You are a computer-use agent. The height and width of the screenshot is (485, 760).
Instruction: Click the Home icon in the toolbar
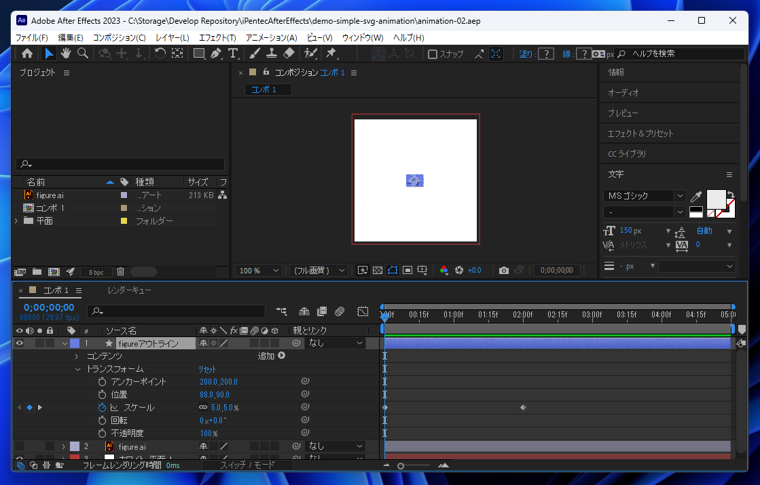(27, 53)
